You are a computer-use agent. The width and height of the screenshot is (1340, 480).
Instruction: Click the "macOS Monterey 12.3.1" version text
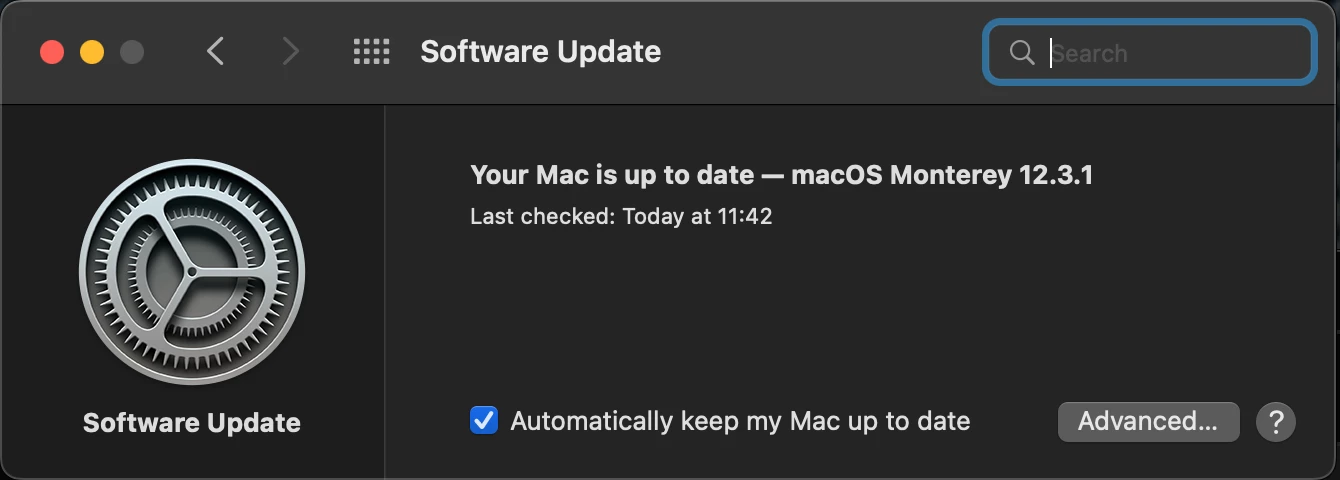coord(942,175)
